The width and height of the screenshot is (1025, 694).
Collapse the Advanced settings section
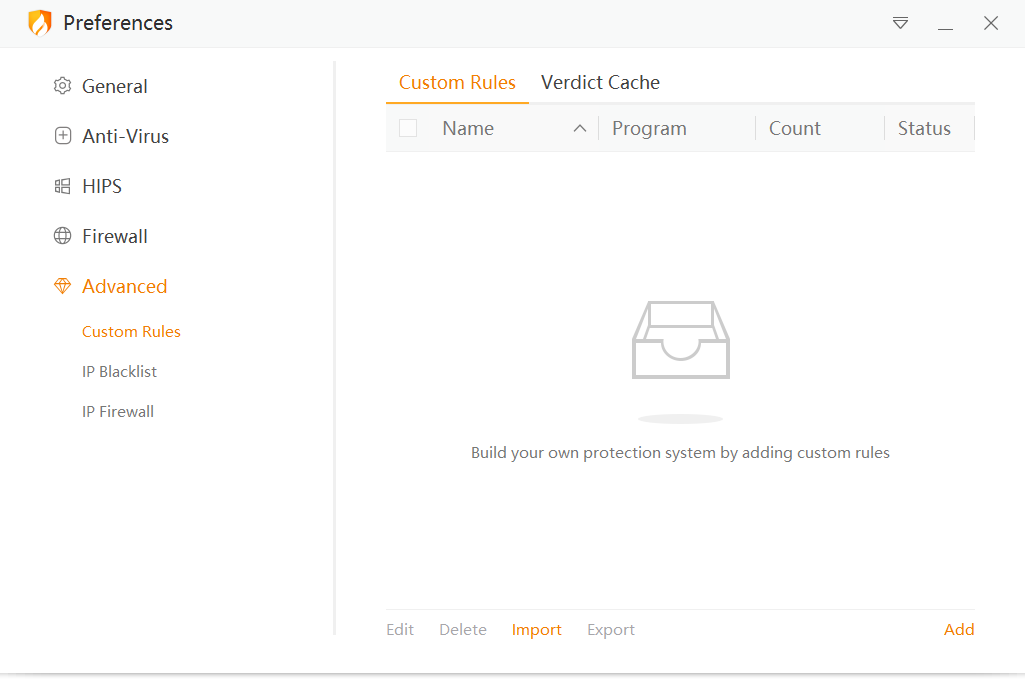click(124, 286)
